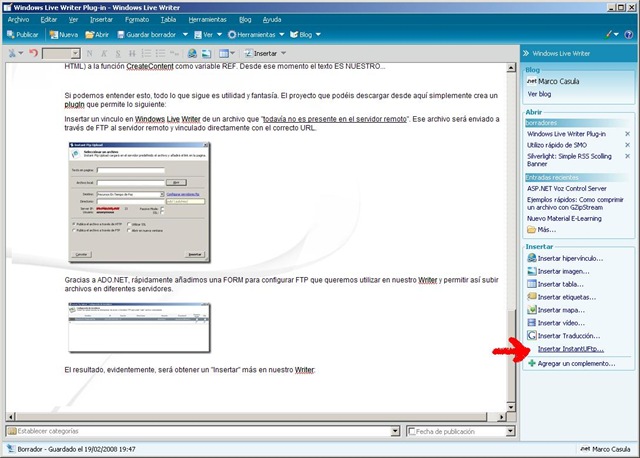Click Insertar InstantUFtp plugin link
The width and height of the screenshot is (640, 458).
pos(571,349)
